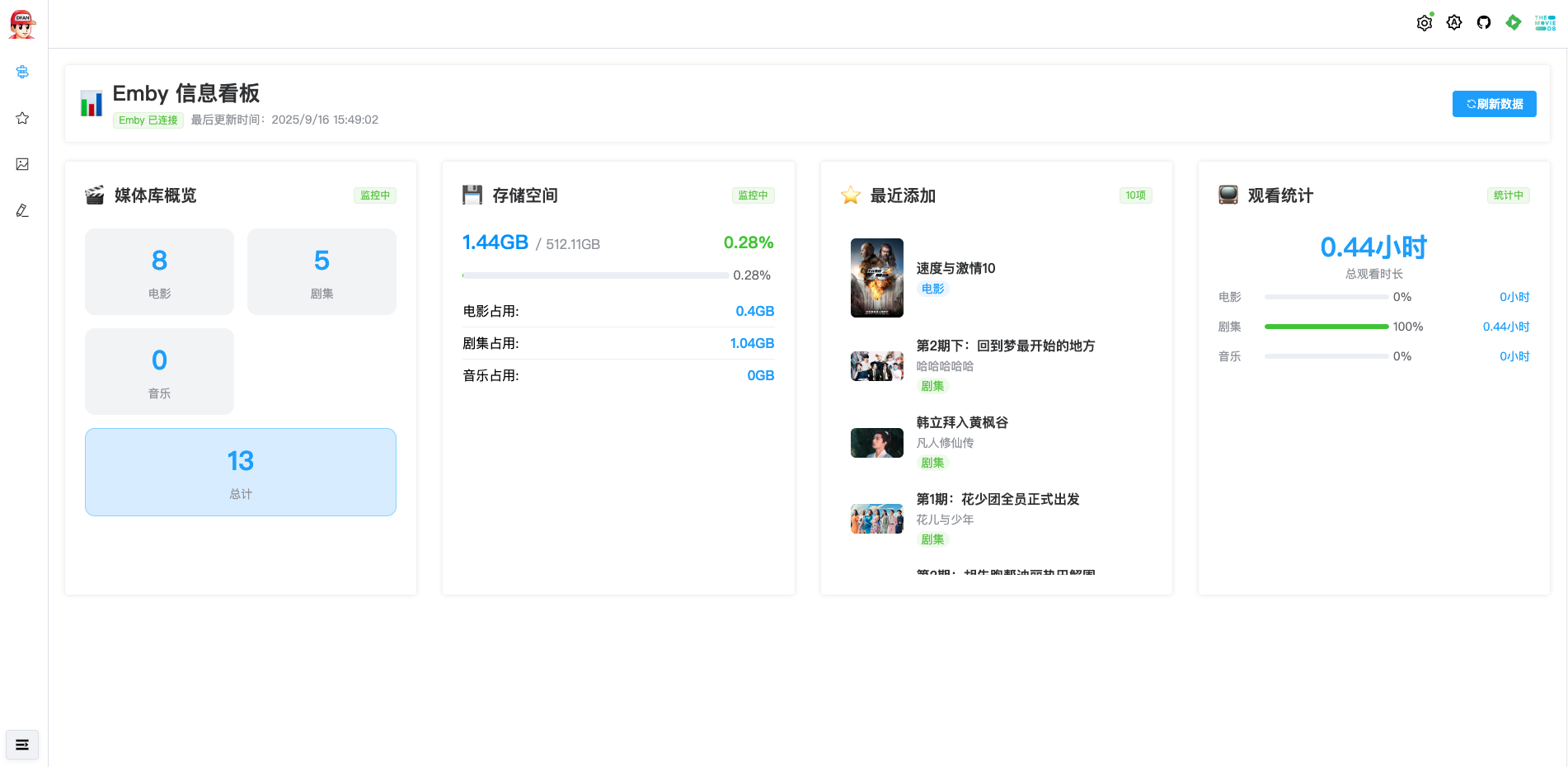Open the pen edit sidebar icon
Image resolution: width=1568 pixels, height=767 pixels.
tap(22, 210)
